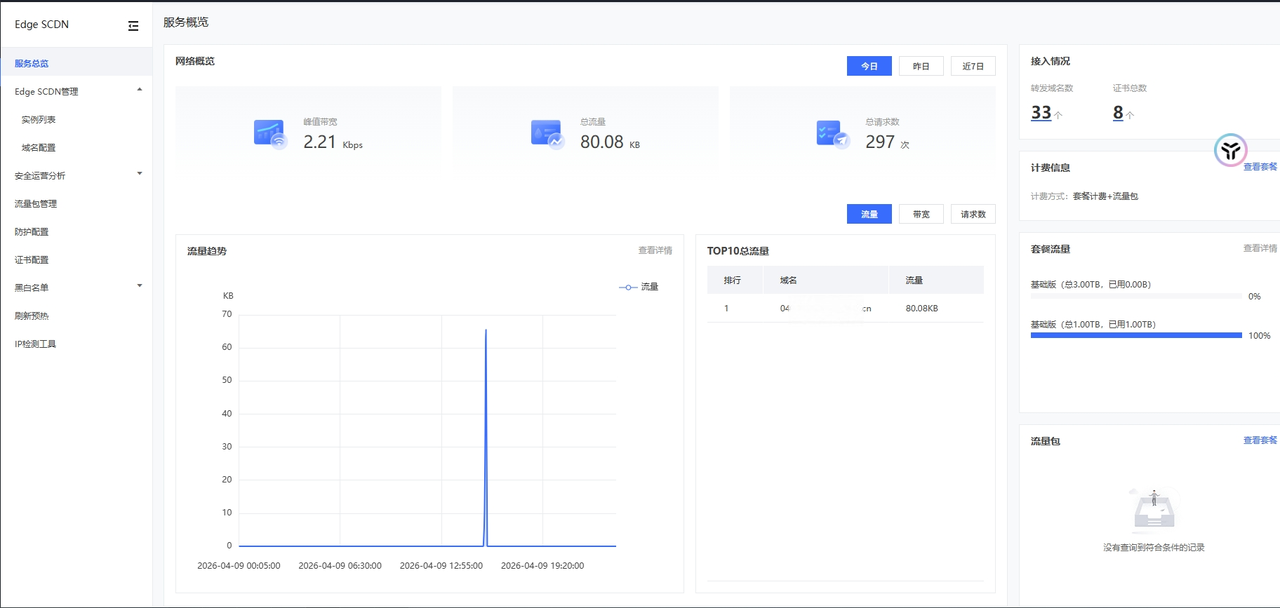Click the total requests checklist icon
This screenshot has width=1280, height=608.
tap(832, 134)
